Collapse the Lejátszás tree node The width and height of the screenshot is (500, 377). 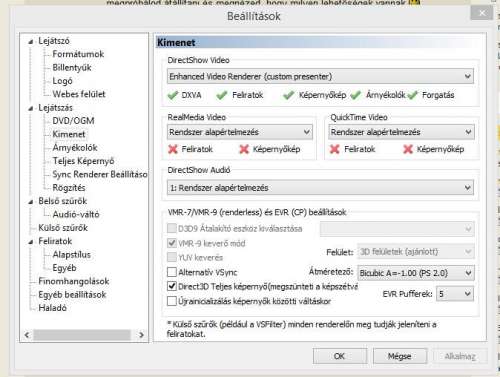(31, 108)
